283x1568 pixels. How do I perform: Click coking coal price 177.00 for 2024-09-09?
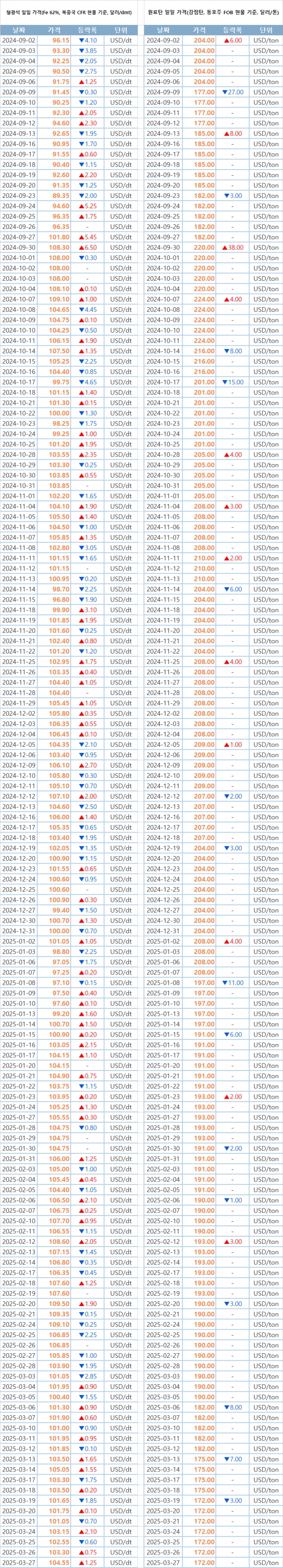(204, 92)
